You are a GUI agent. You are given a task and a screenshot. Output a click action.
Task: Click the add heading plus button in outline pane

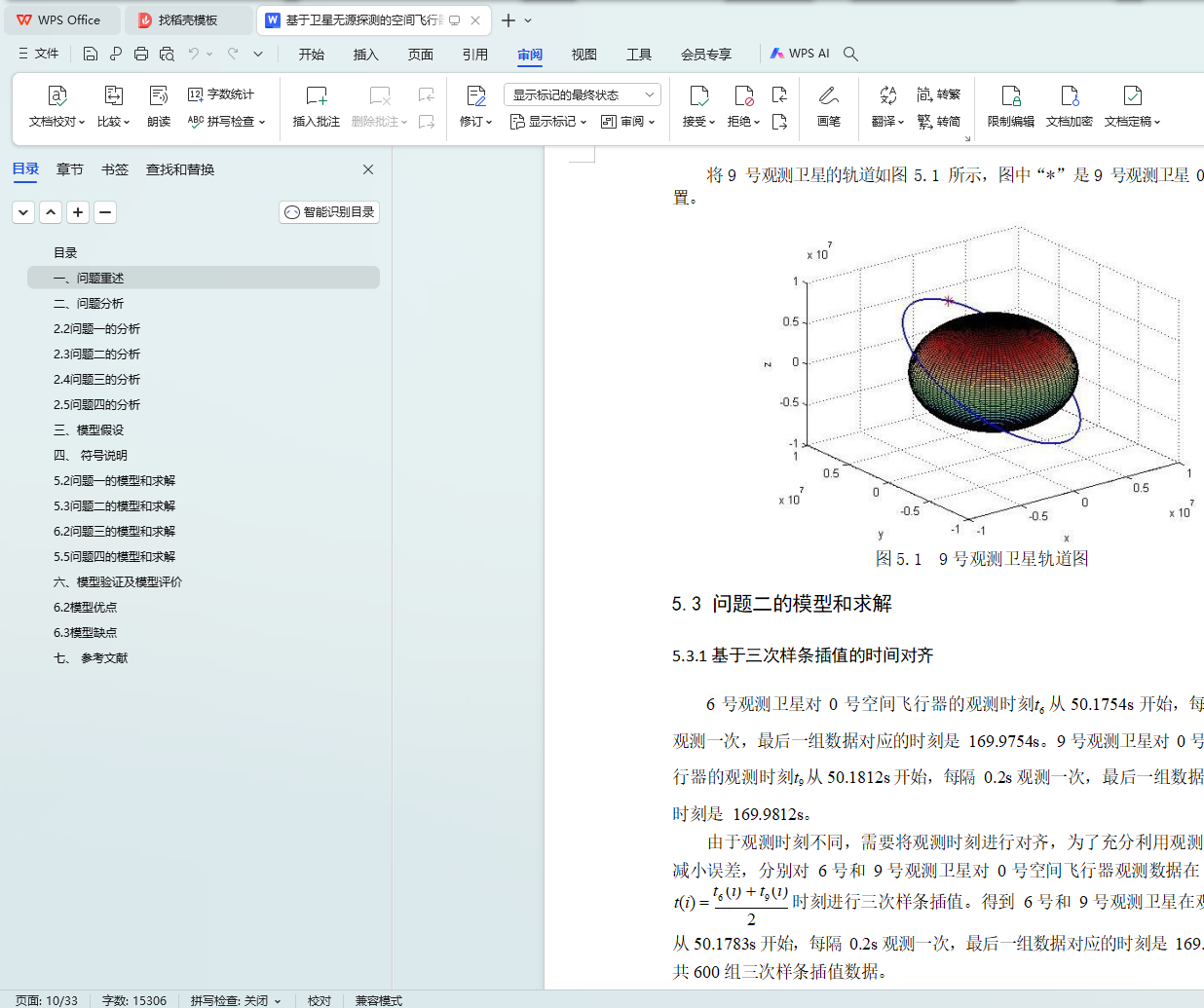tap(78, 211)
